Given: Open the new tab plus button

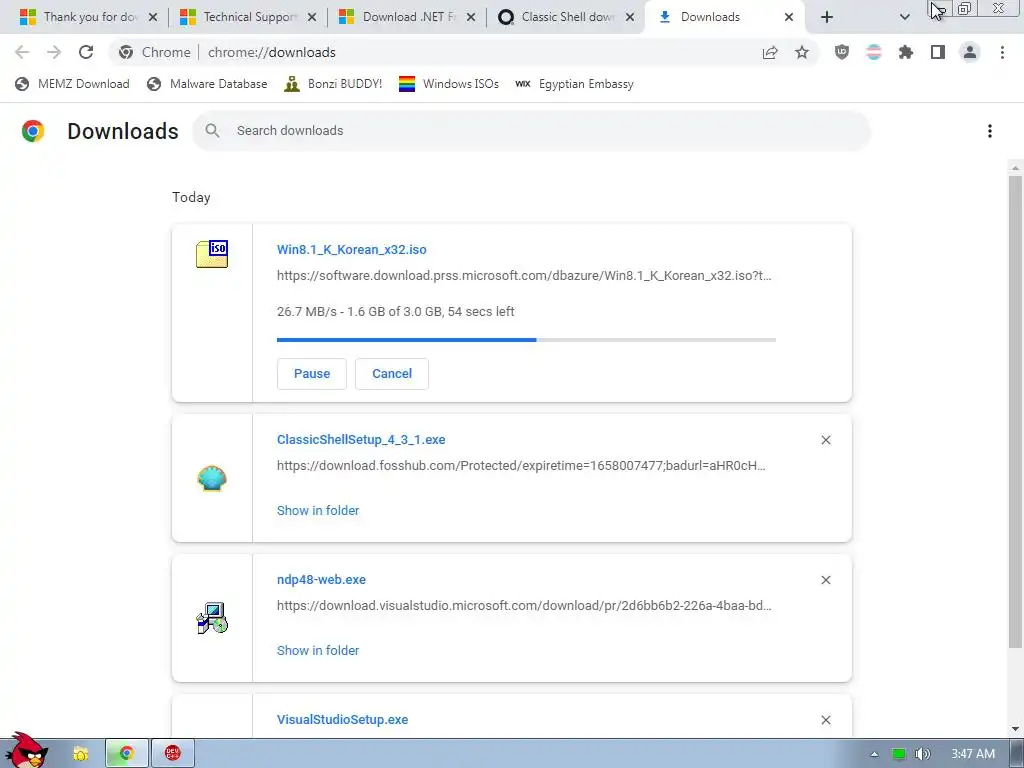Looking at the screenshot, I should tap(827, 17).
